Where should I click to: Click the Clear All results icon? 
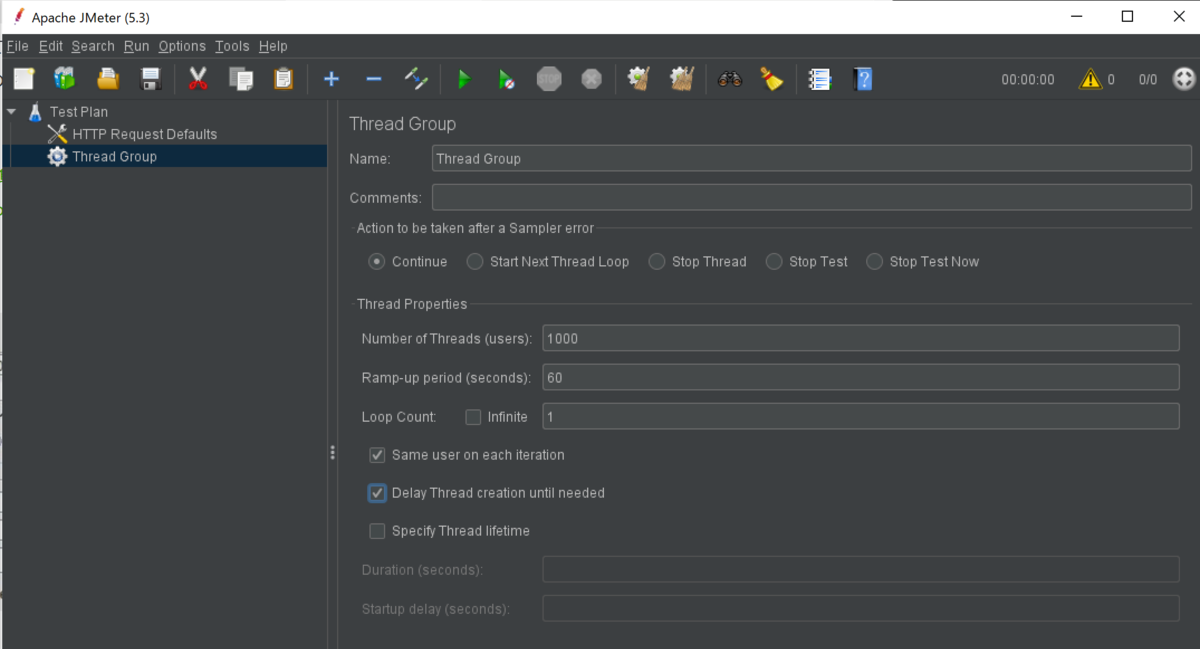pyautogui.click(x=682, y=79)
